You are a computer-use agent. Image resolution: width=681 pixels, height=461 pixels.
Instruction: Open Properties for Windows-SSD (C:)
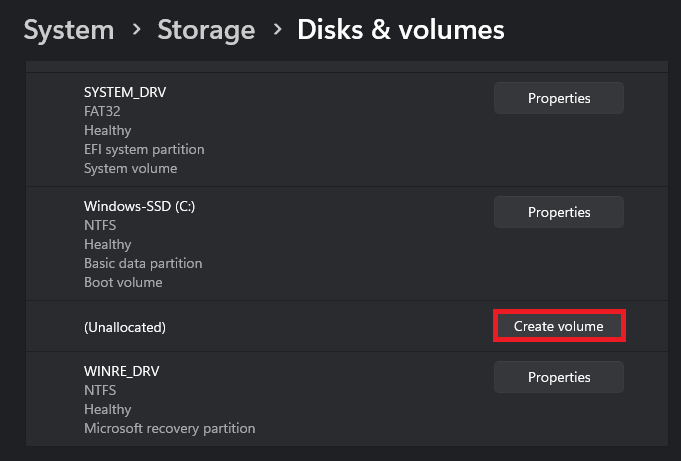[559, 212]
